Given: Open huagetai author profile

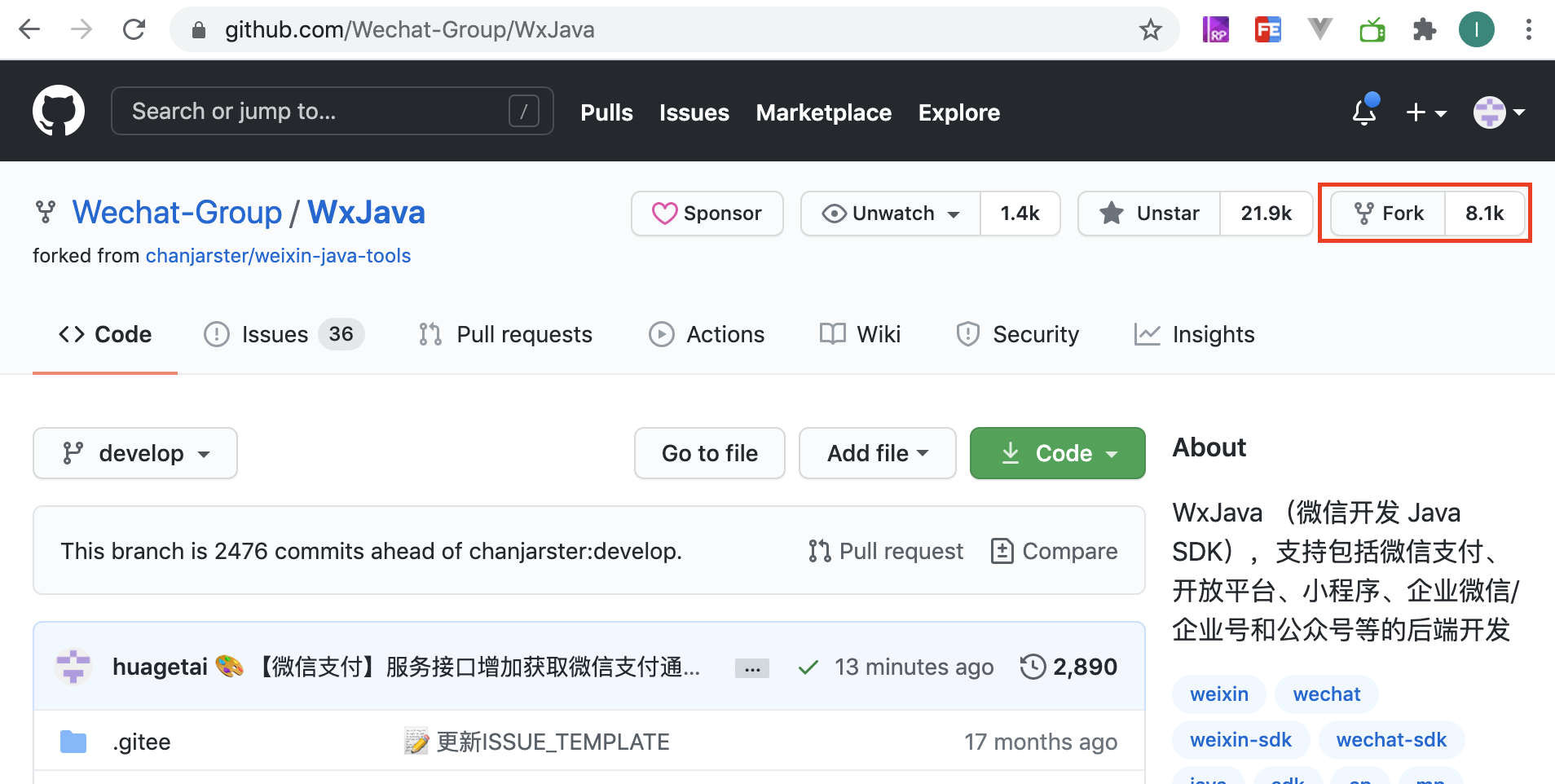Looking at the screenshot, I should (160, 667).
